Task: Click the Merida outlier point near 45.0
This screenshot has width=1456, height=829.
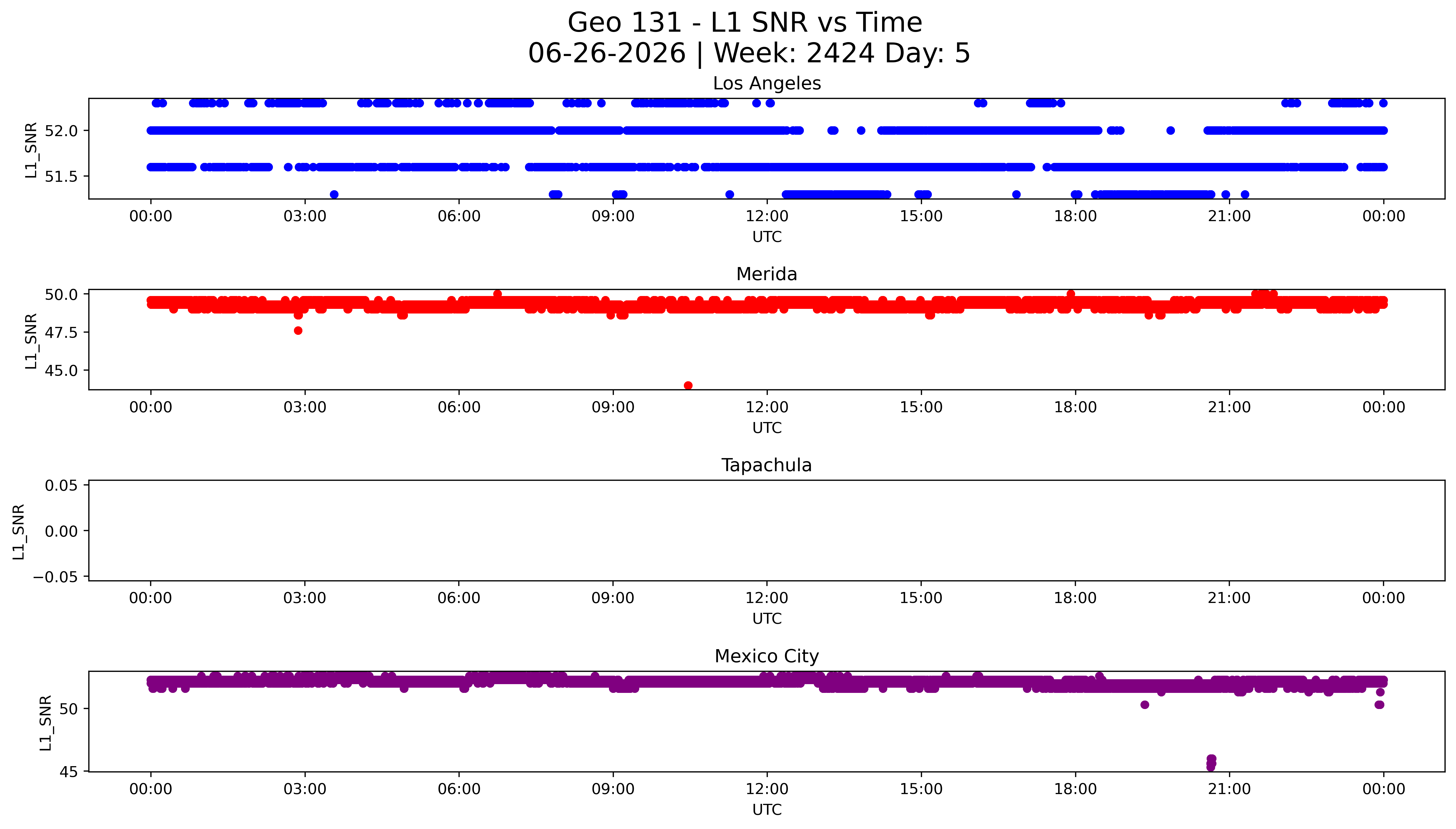Action: [x=688, y=385]
